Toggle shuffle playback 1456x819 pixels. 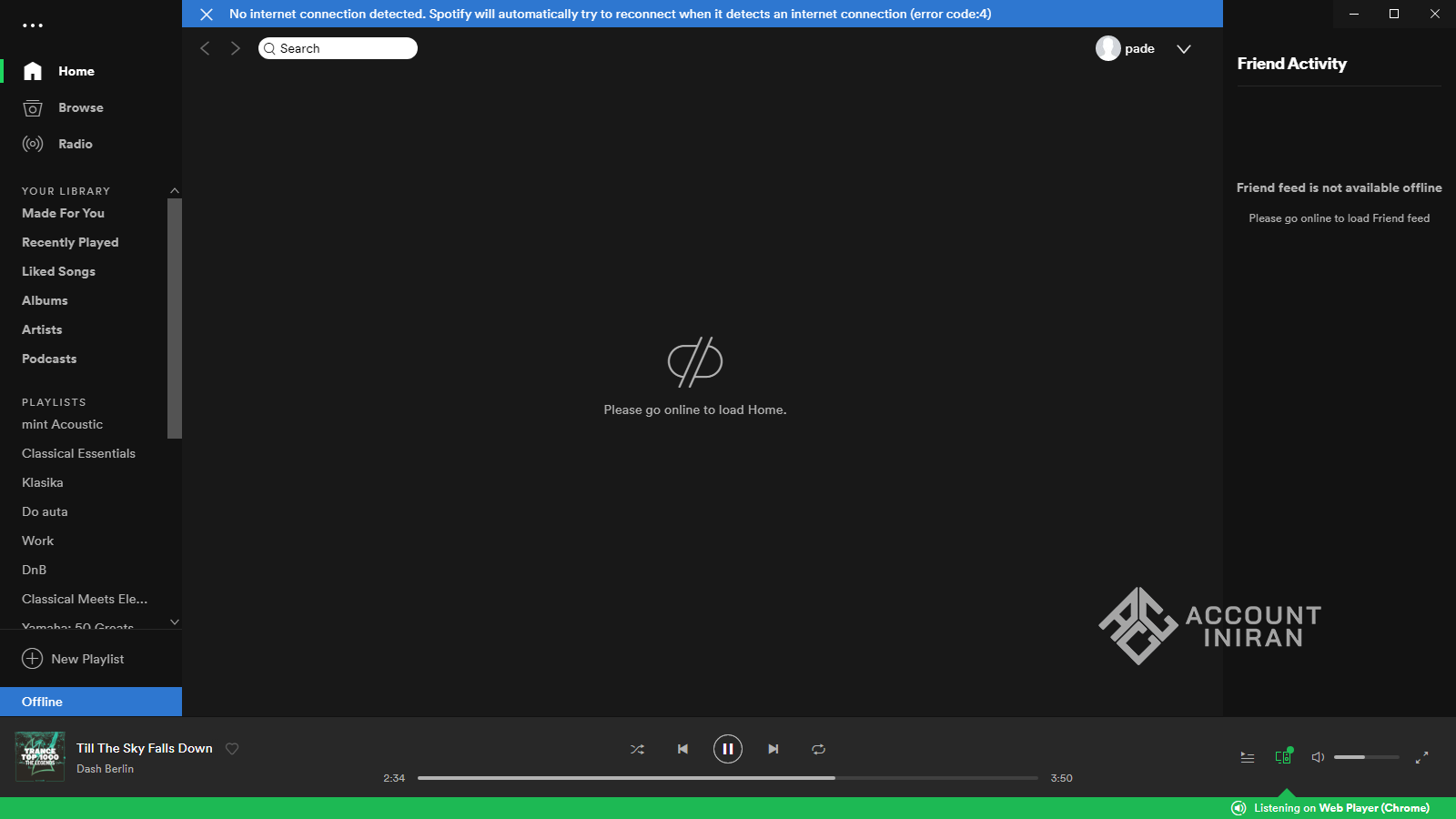pyautogui.click(x=637, y=749)
